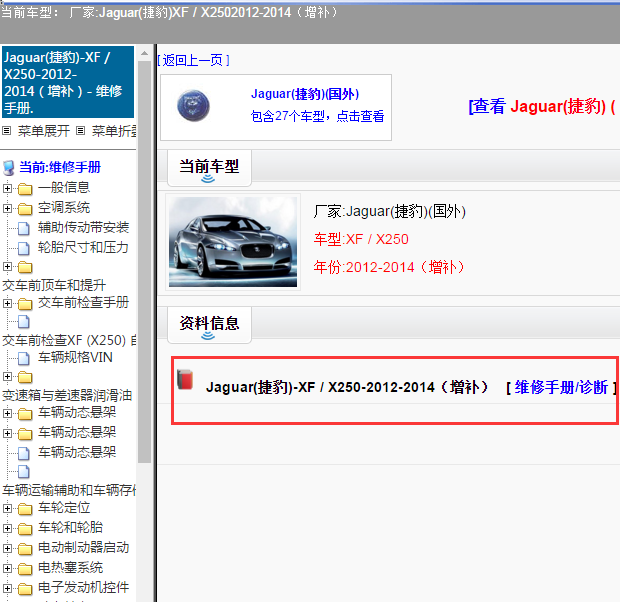Expand the 空调系统 tree node
Viewport: 620px width, 602px height.
[x=7, y=208]
